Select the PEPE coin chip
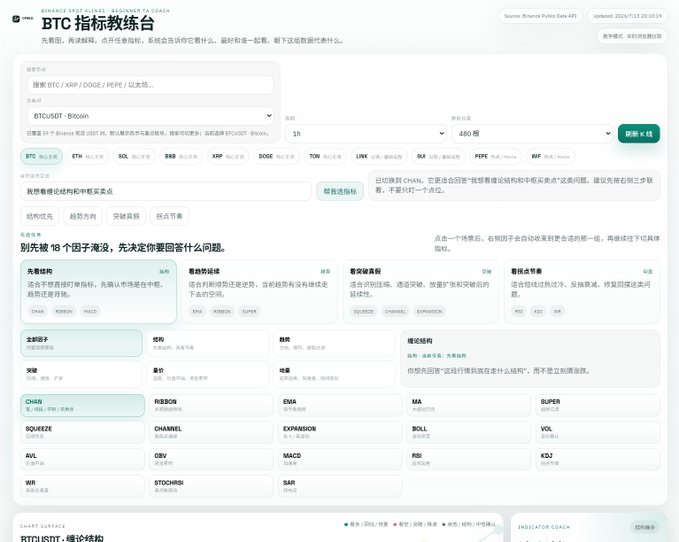This screenshot has height=542, width=679. click(x=495, y=156)
